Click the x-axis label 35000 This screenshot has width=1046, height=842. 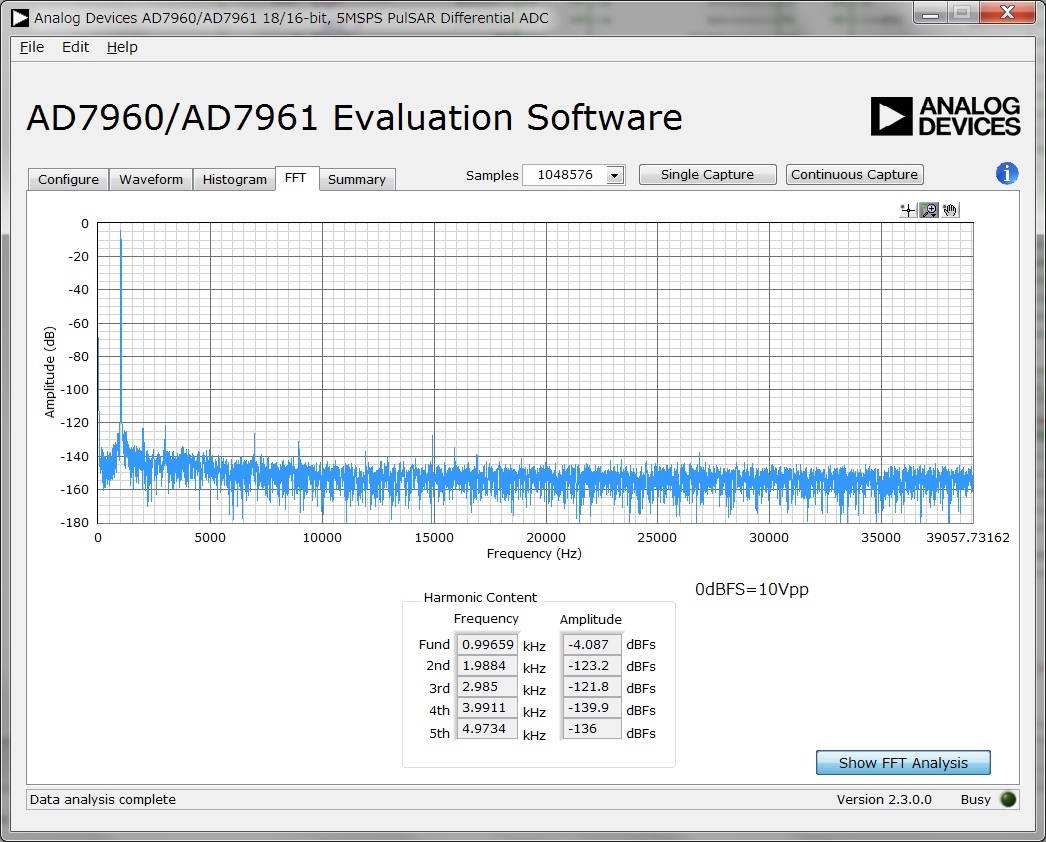(881, 538)
